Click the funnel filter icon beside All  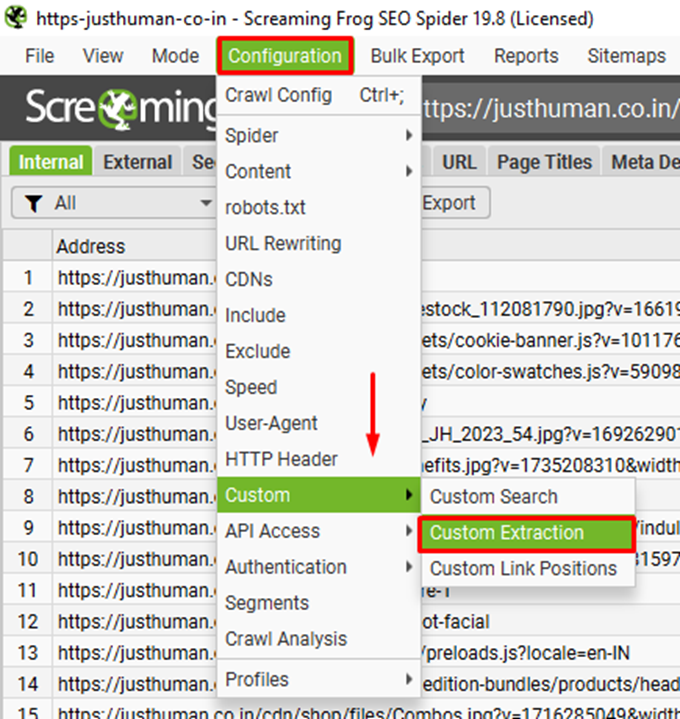click(x=33, y=203)
